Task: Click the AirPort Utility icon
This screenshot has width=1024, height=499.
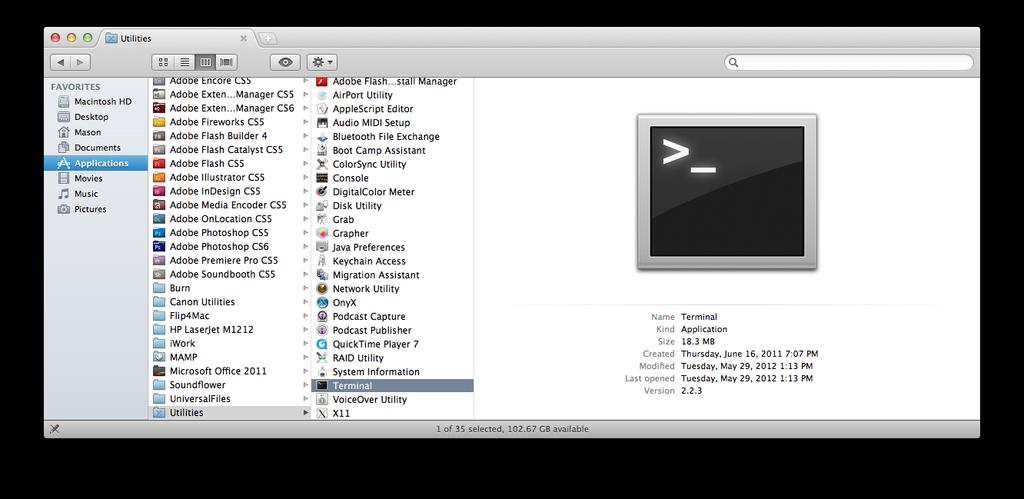Action: pos(322,95)
